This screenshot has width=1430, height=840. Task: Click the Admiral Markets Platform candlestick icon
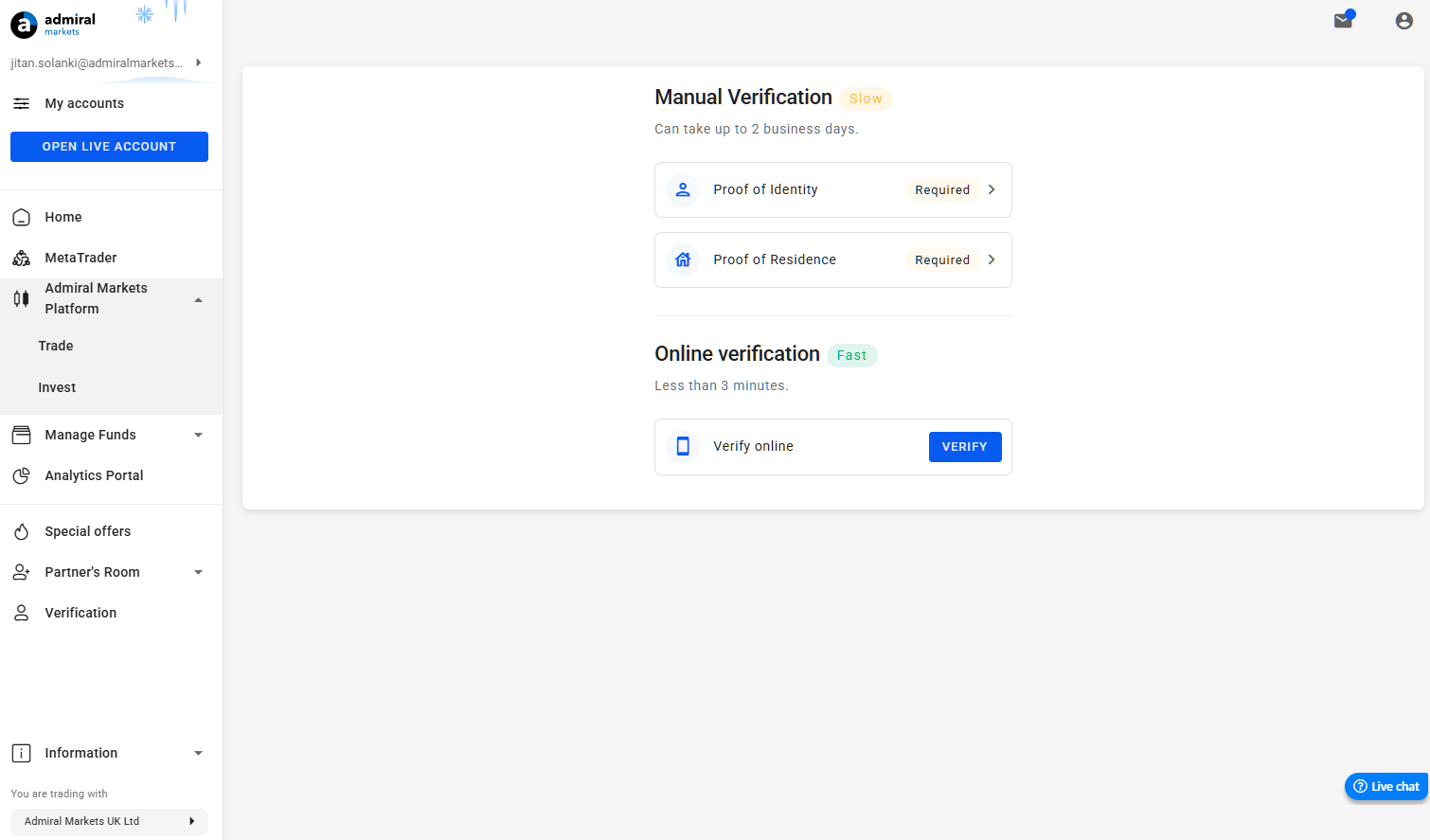tap(21, 298)
